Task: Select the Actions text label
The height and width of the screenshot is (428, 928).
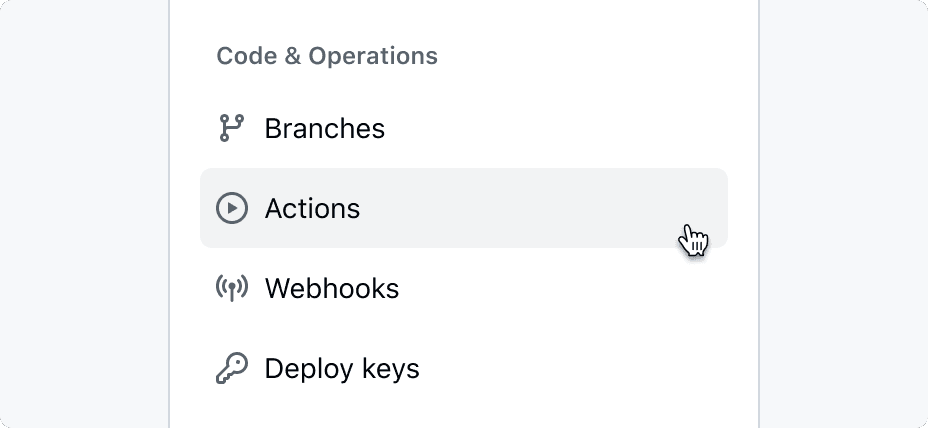Action: (x=312, y=209)
